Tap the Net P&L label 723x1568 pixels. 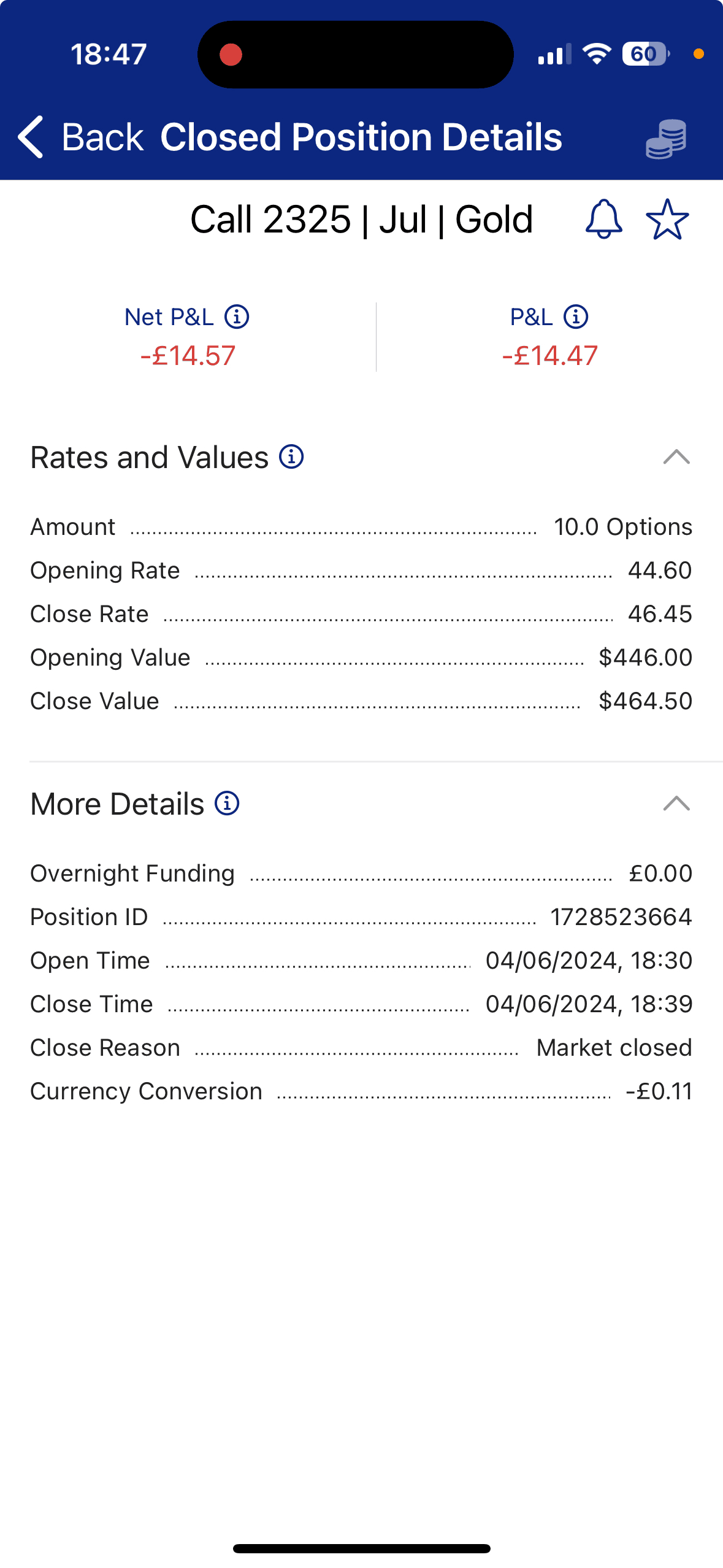tap(169, 317)
